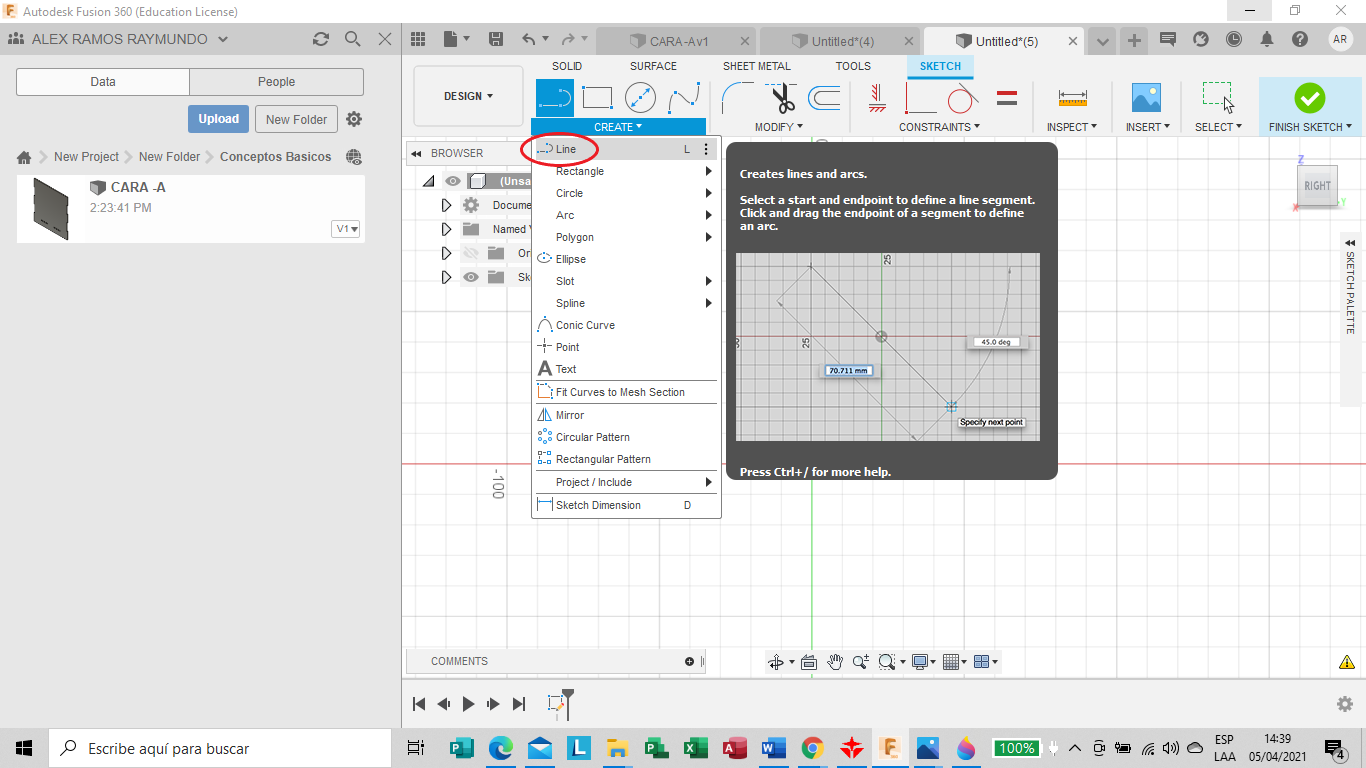
Task: Open the CONSTRAINTS dropdown menu
Action: click(x=939, y=127)
